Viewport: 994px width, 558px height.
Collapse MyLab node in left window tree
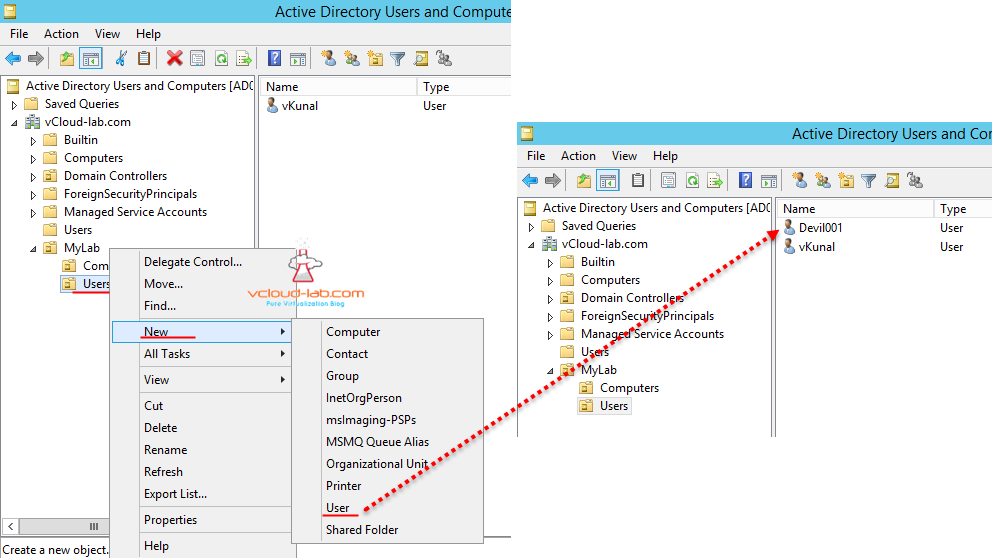pos(33,249)
